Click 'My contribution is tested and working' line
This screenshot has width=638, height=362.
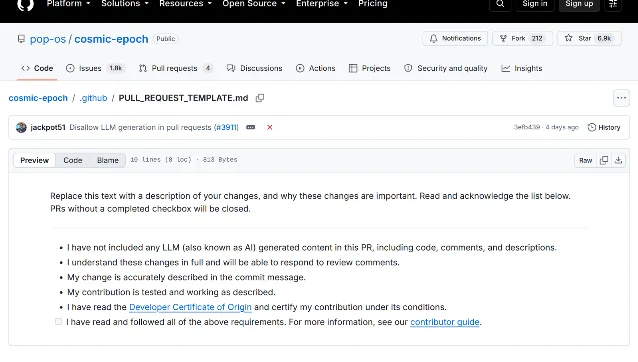[x=171, y=292]
